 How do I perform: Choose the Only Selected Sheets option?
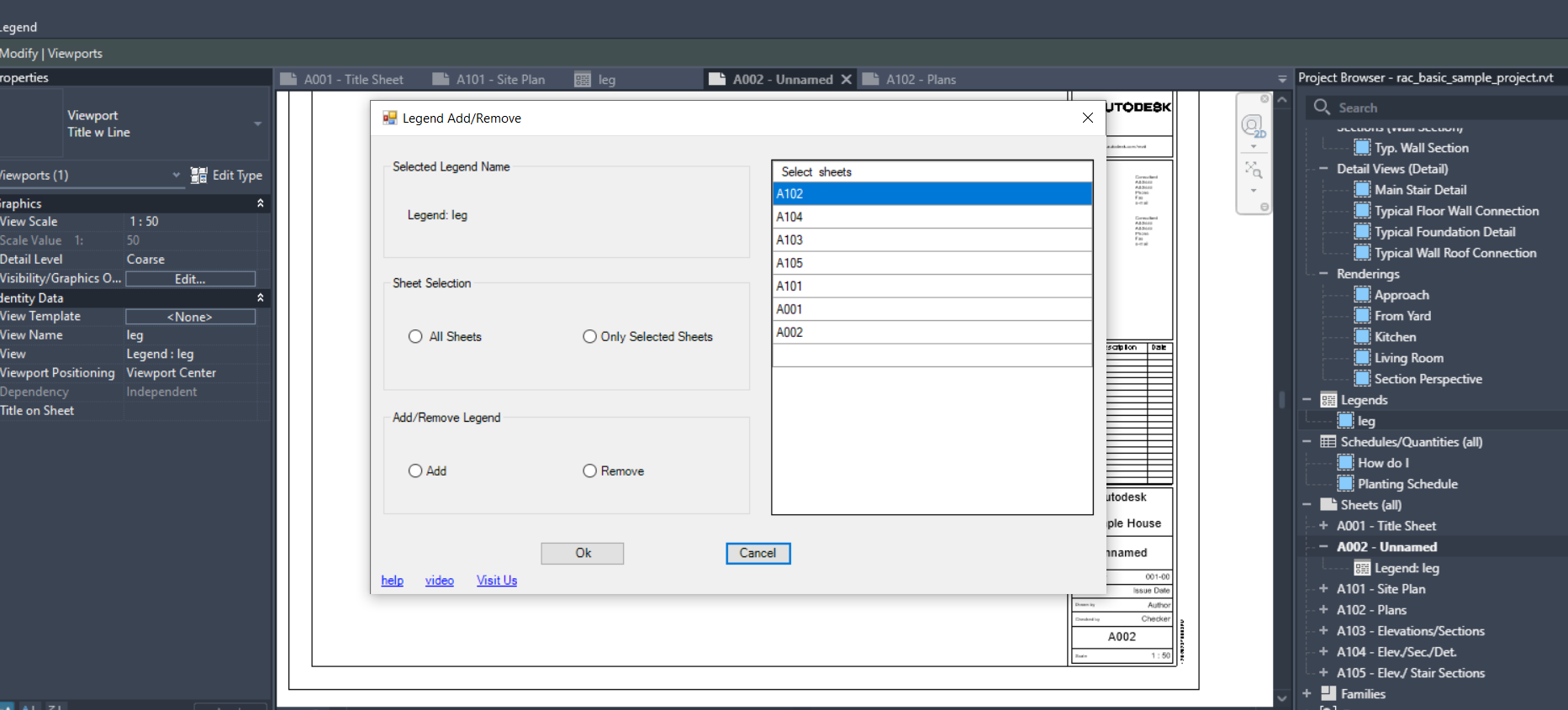pyautogui.click(x=590, y=337)
